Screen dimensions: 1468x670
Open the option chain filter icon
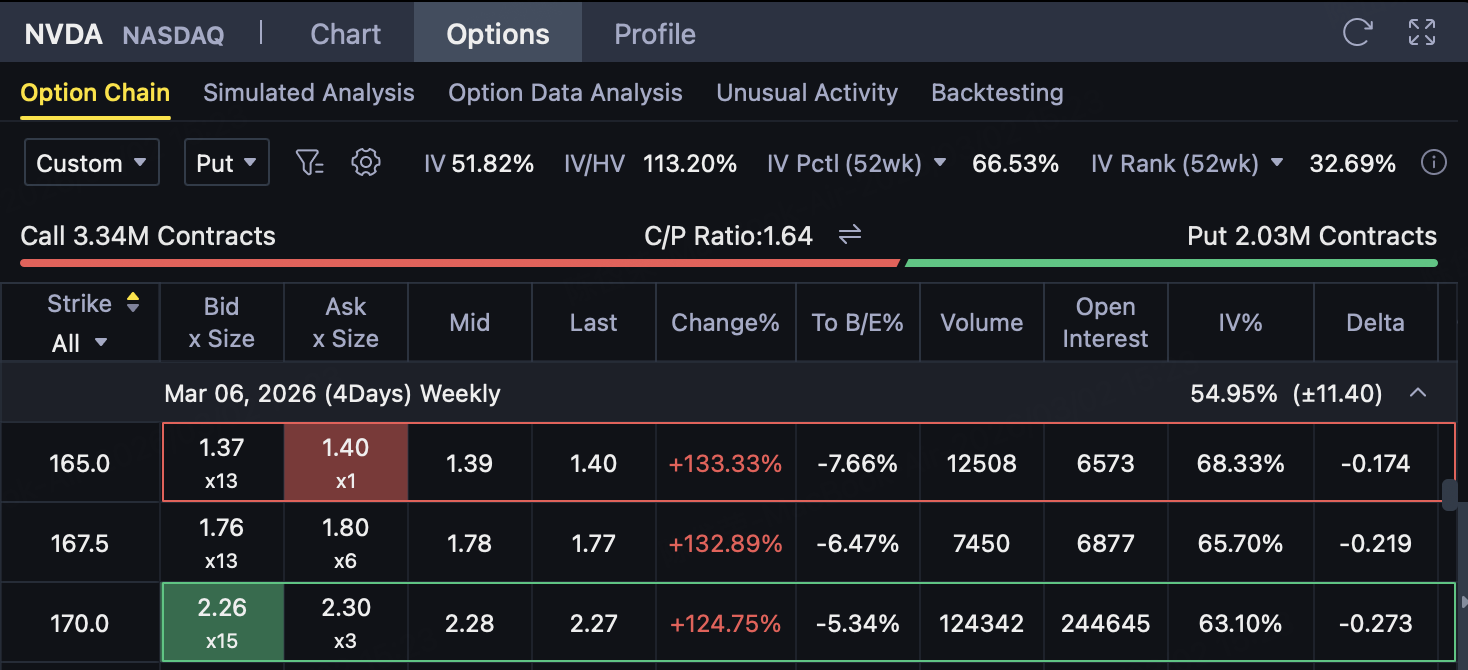coord(310,163)
